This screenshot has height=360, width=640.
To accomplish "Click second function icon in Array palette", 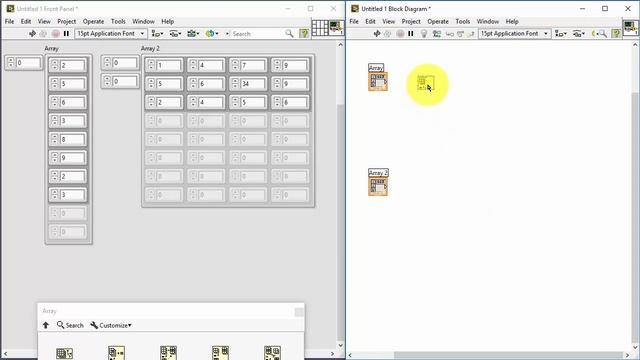I will pos(116,353).
